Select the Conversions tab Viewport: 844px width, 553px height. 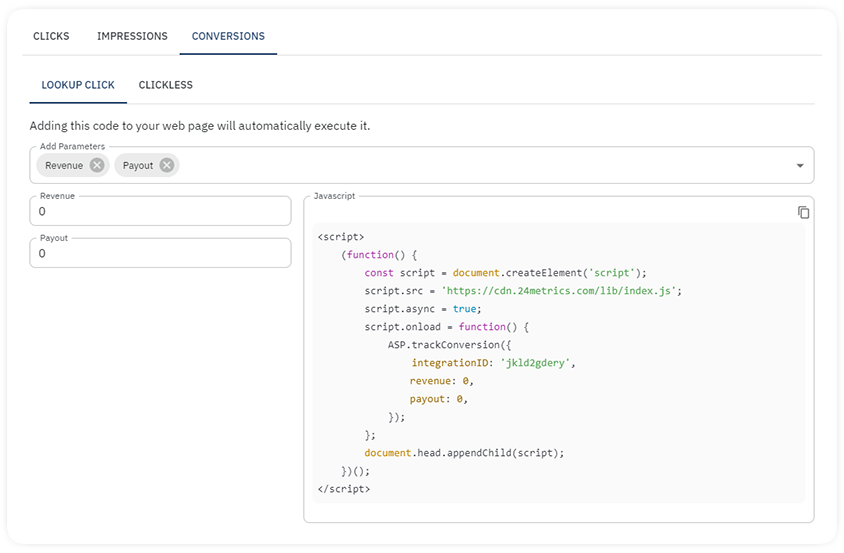[x=228, y=36]
